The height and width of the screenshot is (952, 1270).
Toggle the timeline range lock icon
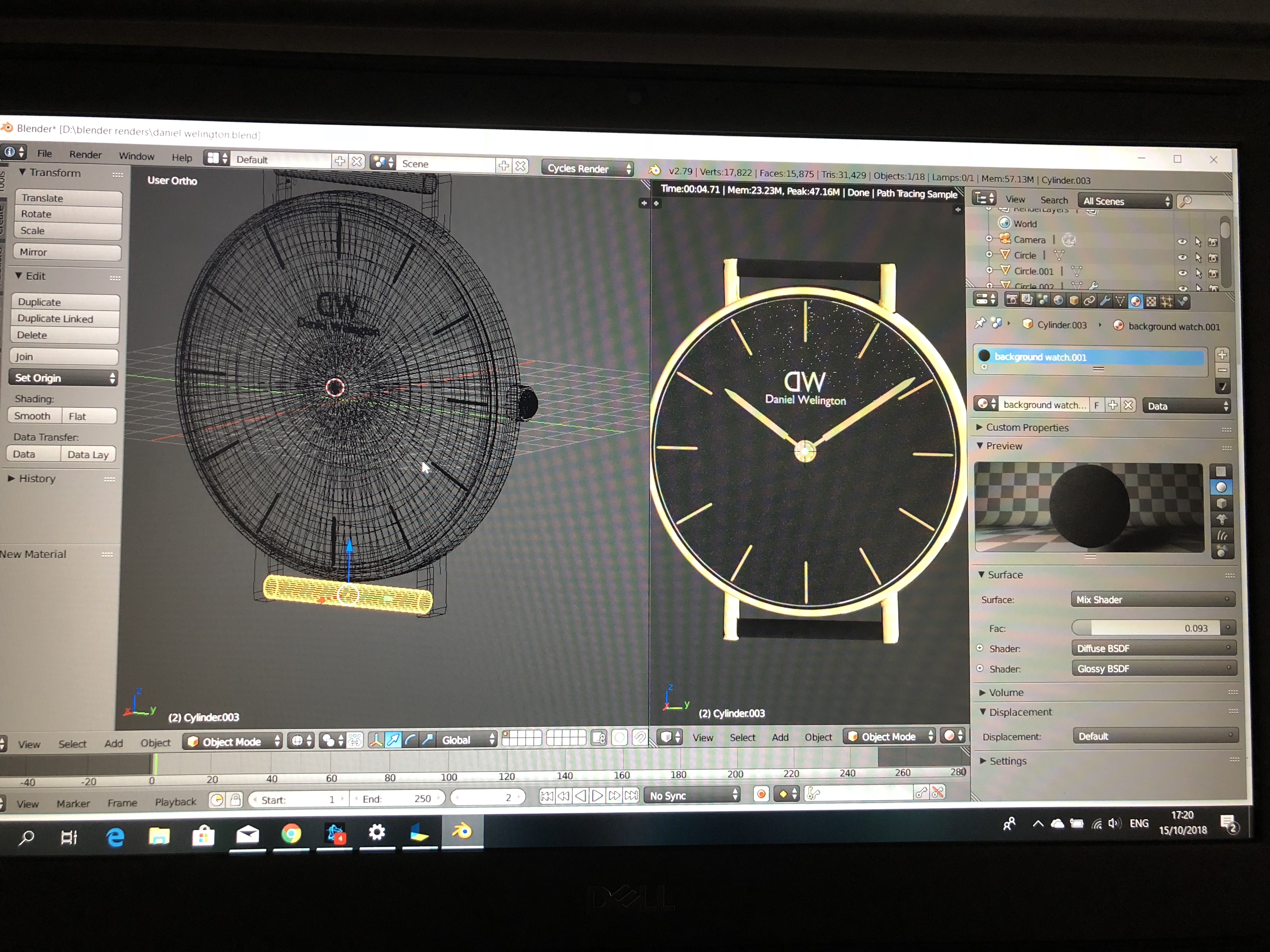[x=235, y=800]
